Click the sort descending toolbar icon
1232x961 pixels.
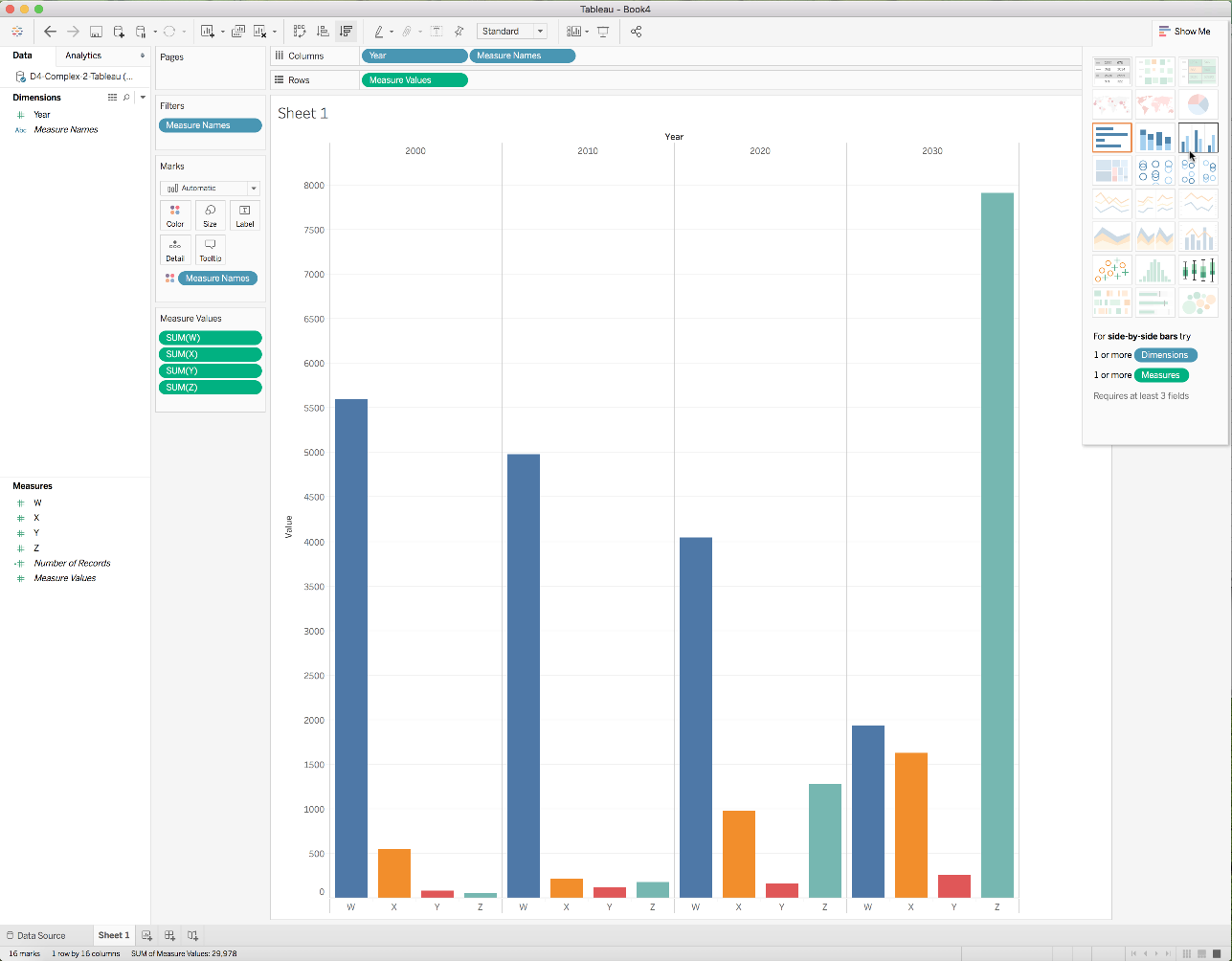coord(347,32)
